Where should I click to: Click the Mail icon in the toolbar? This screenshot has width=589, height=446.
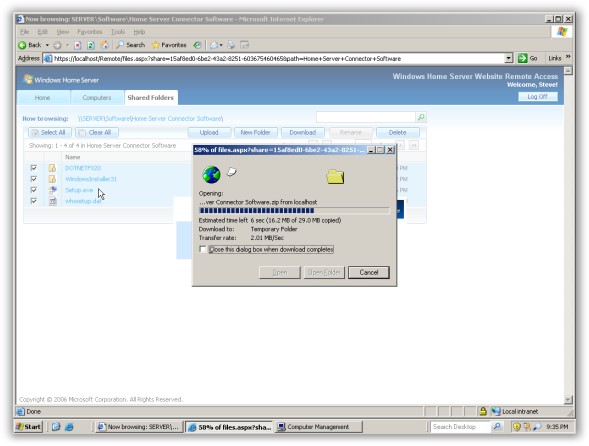(x=214, y=45)
